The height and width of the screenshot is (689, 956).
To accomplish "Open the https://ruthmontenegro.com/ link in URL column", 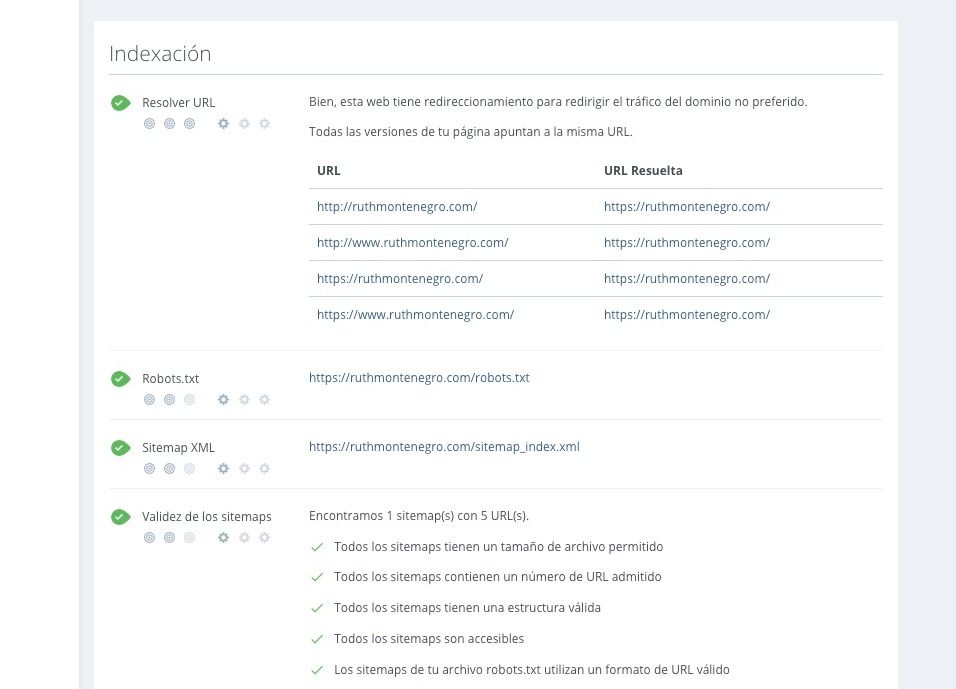I will tap(400, 279).
